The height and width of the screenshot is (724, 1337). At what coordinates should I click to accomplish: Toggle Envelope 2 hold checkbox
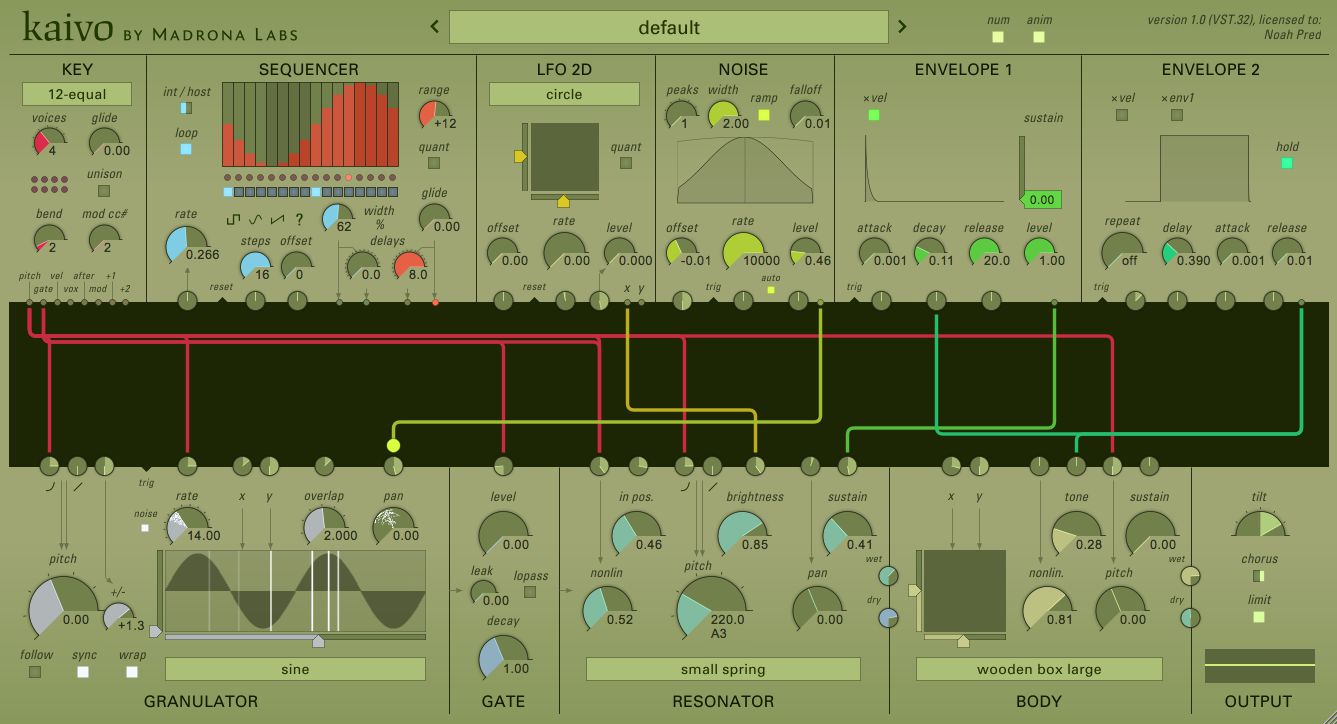click(1287, 163)
